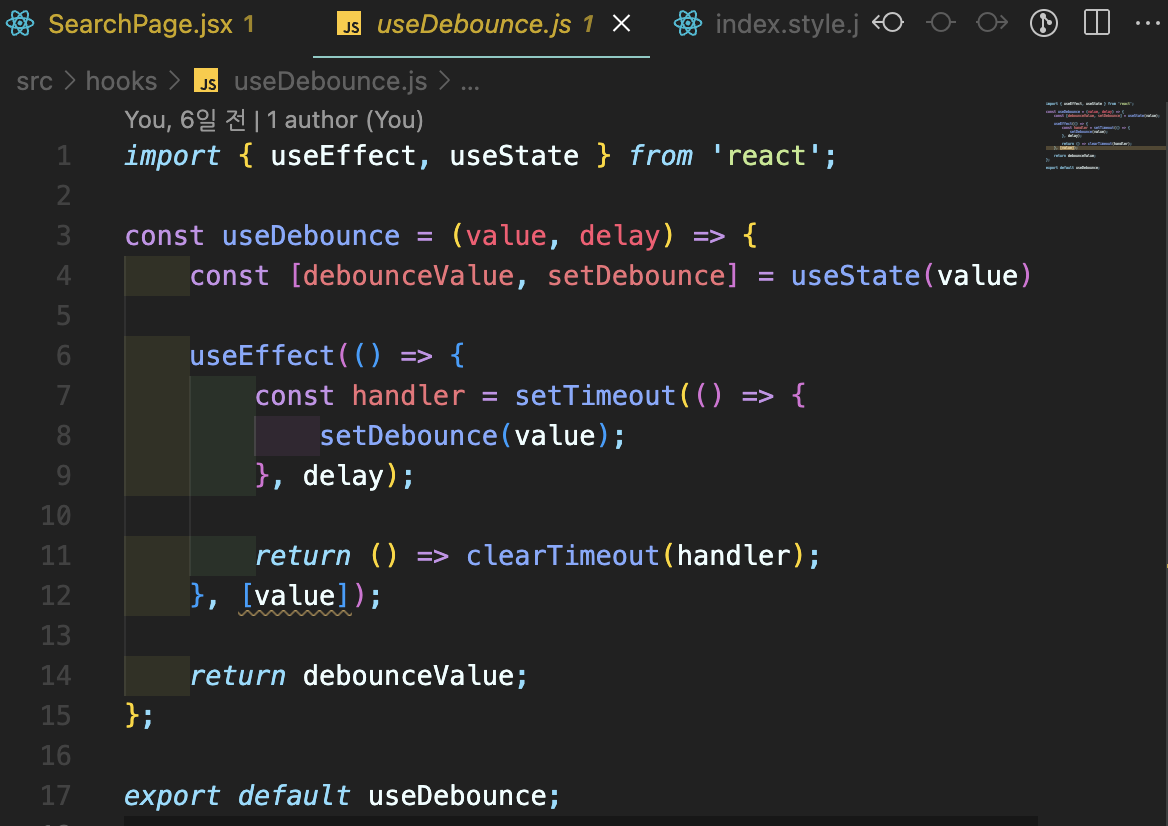Image resolution: width=1168 pixels, height=826 pixels.
Task: Click 'useEffect' in import statement
Action: point(343,156)
